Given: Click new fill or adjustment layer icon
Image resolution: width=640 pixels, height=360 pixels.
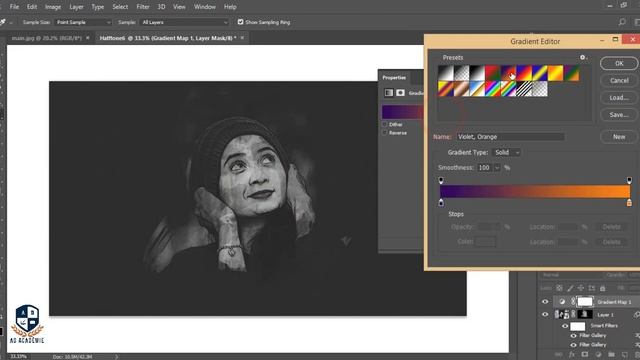Looking at the screenshot, I should pyautogui.click(x=598, y=355).
